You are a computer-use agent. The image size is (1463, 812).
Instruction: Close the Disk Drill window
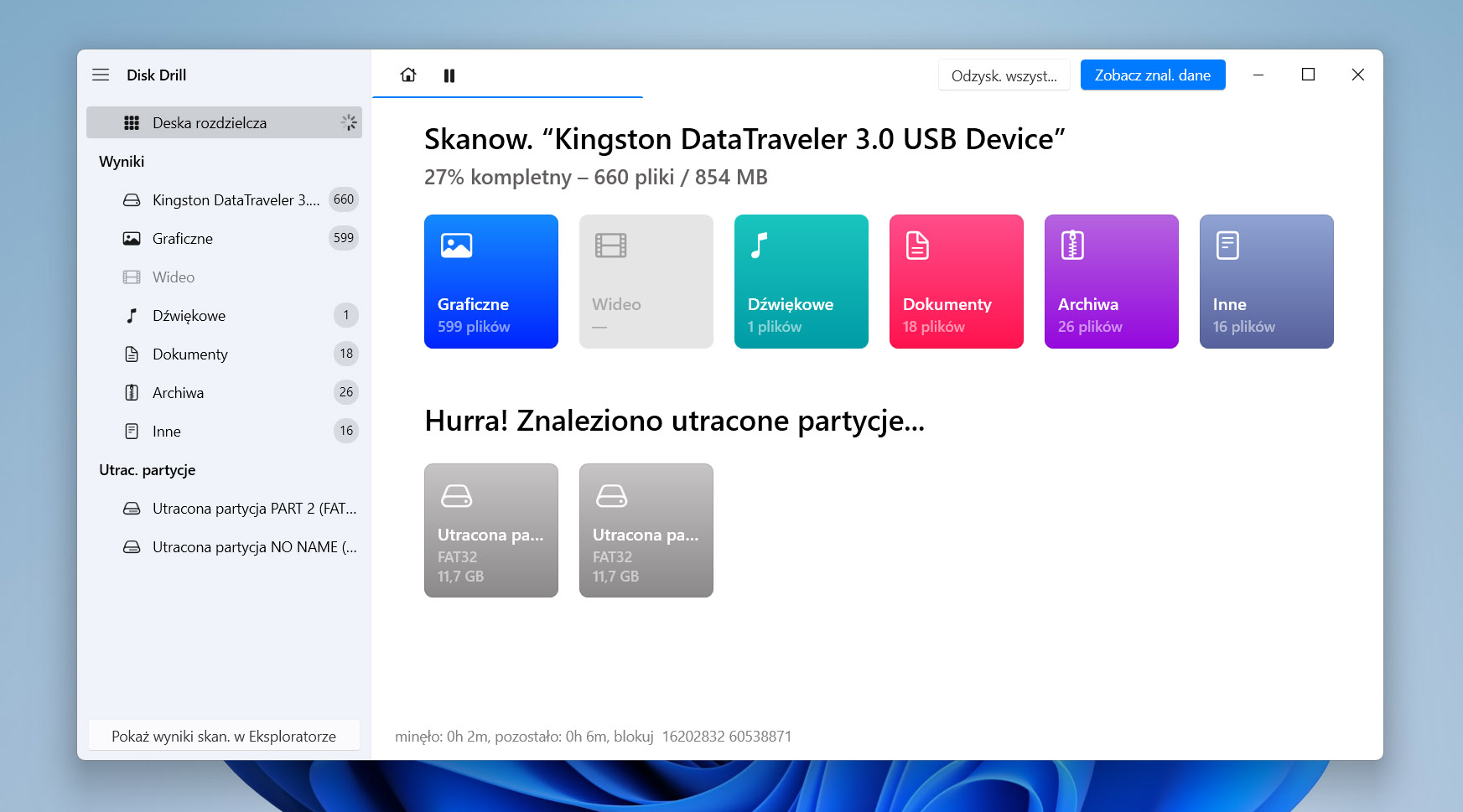tap(1358, 75)
